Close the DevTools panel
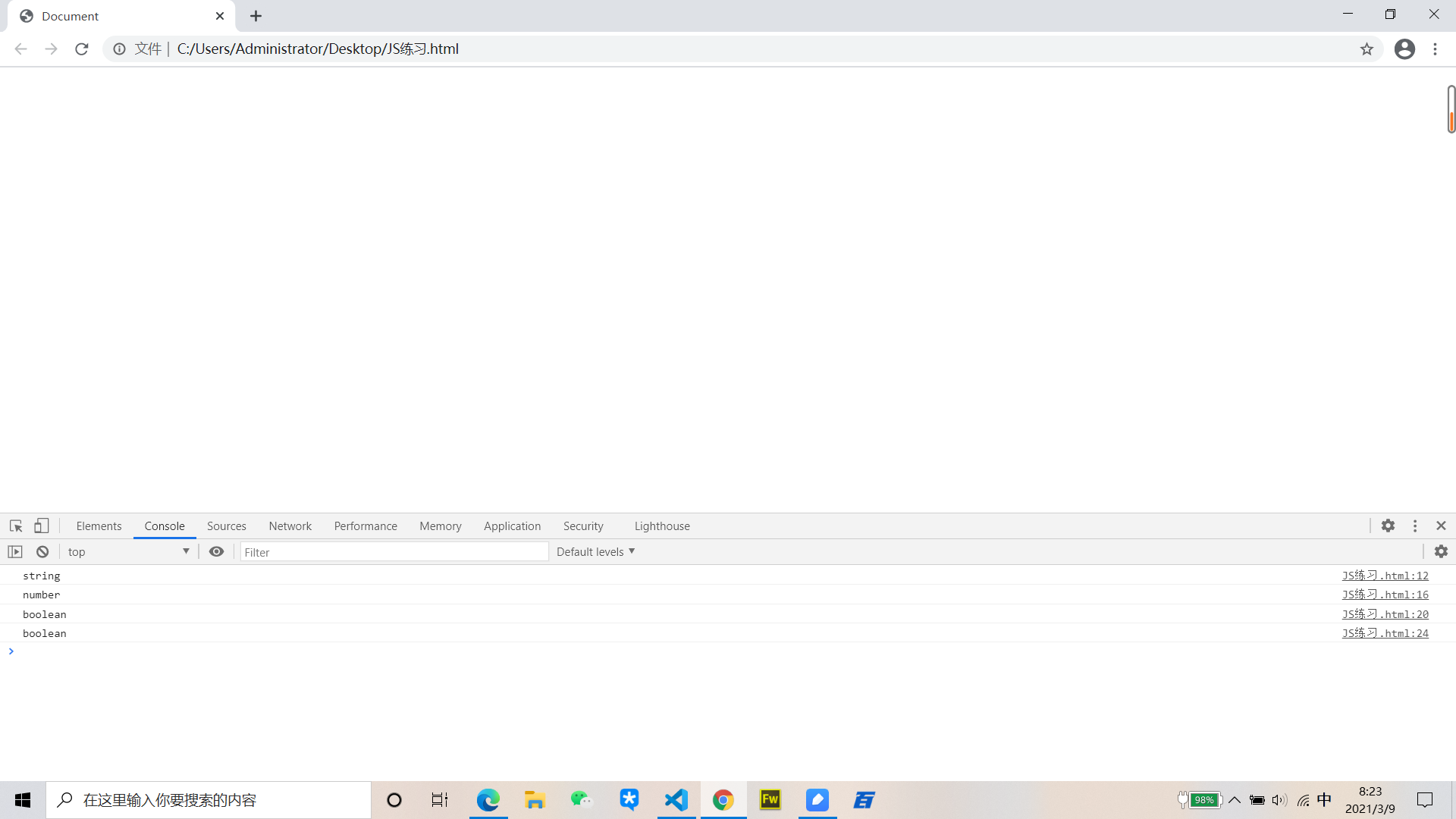This screenshot has height=819, width=1456. point(1441,526)
